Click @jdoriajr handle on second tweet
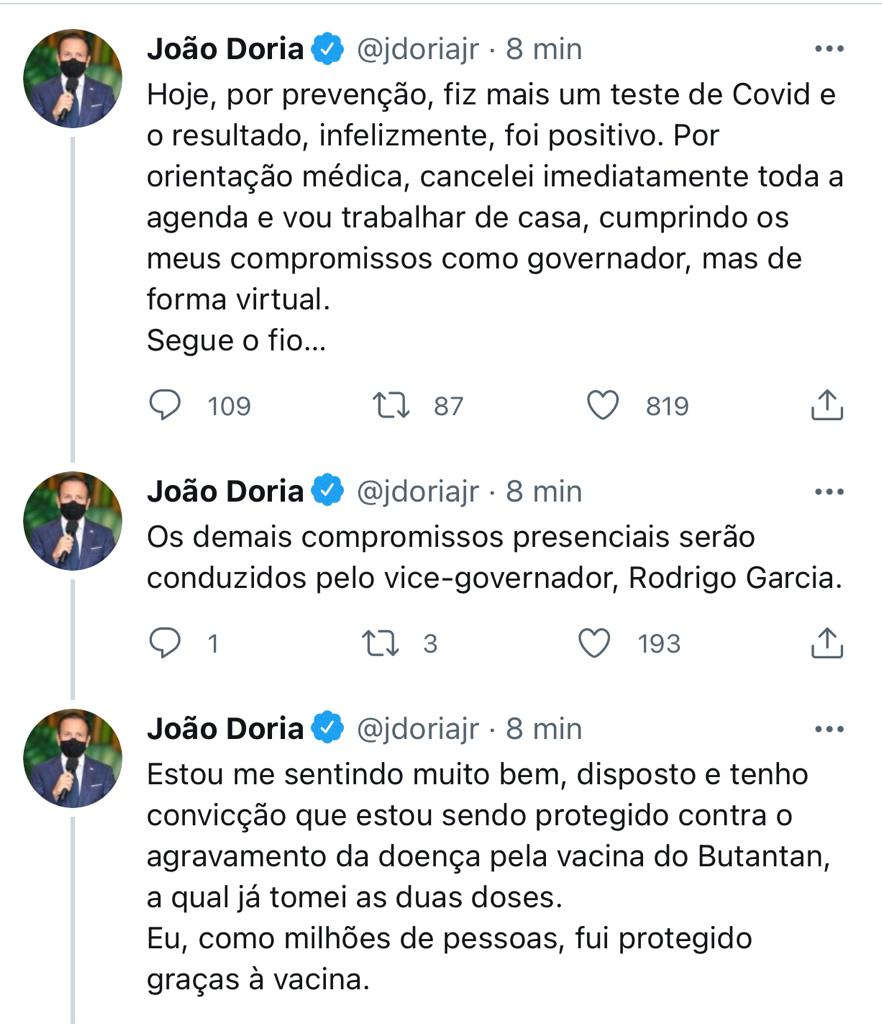Image resolution: width=882 pixels, height=1024 pixels. click(418, 492)
